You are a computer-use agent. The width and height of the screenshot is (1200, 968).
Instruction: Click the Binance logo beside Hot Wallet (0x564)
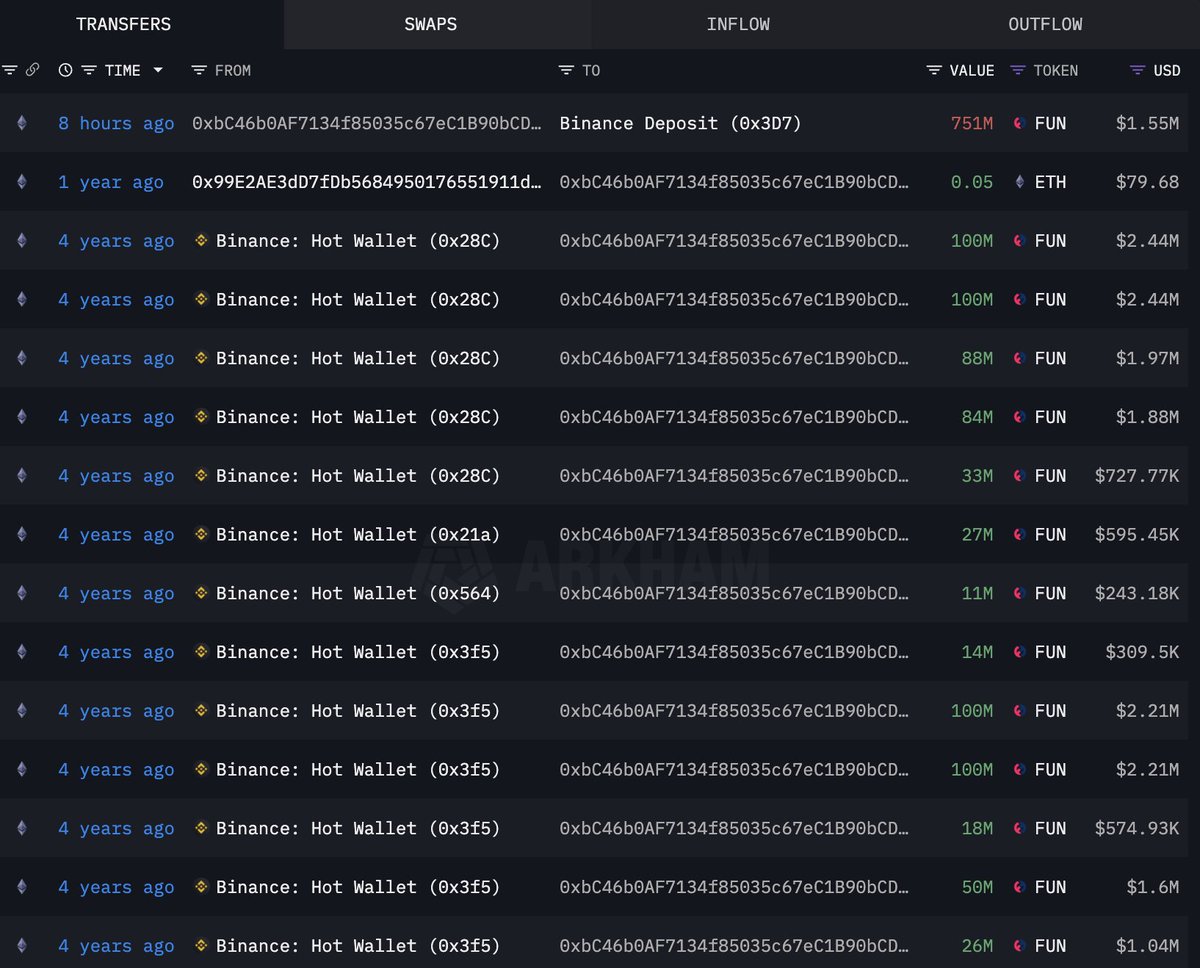[201, 593]
